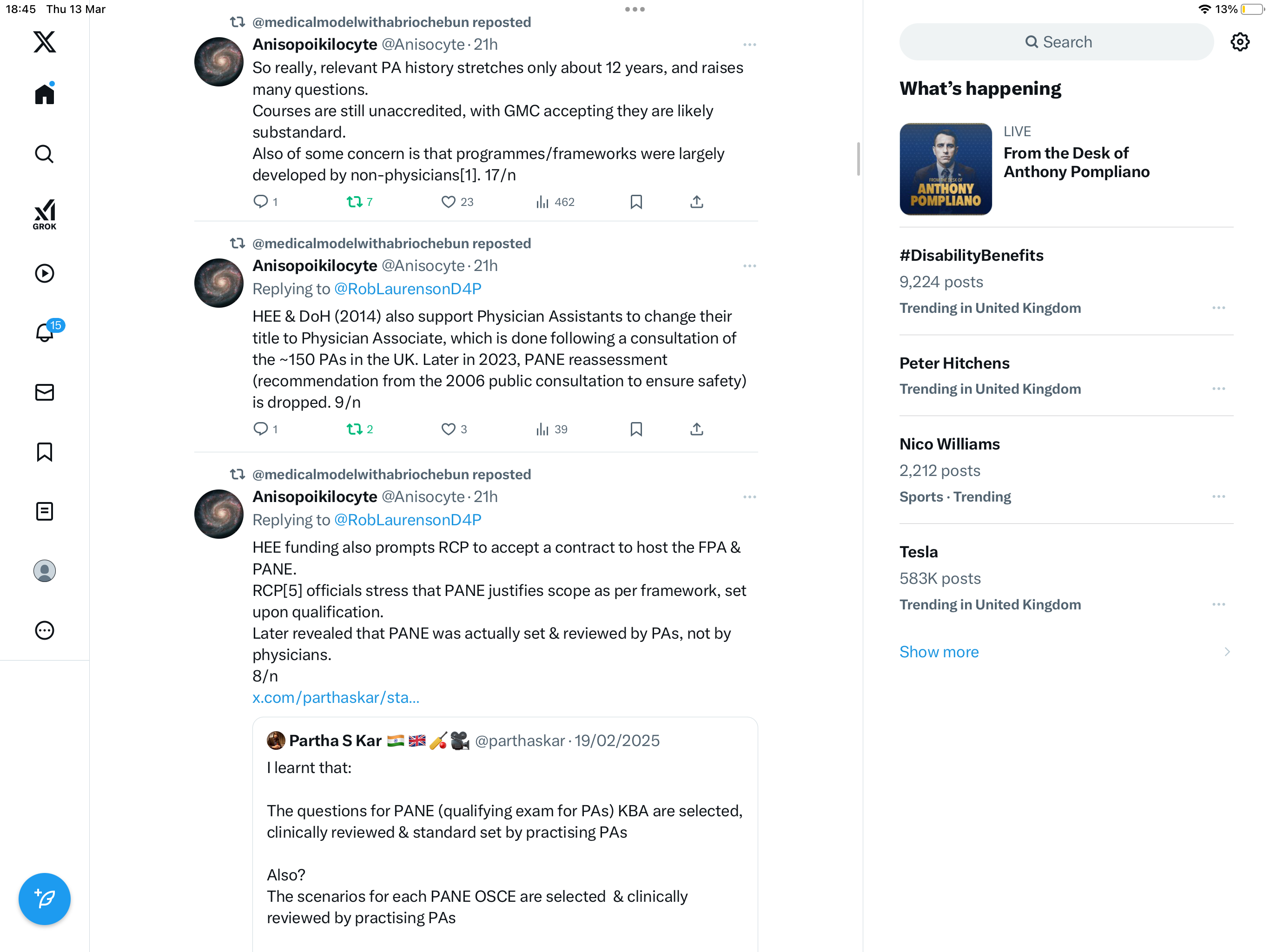Open the three-dot menu on 8/n post
Image resolution: width=1270 pixels, height=952 pixels.
[749, 496]
